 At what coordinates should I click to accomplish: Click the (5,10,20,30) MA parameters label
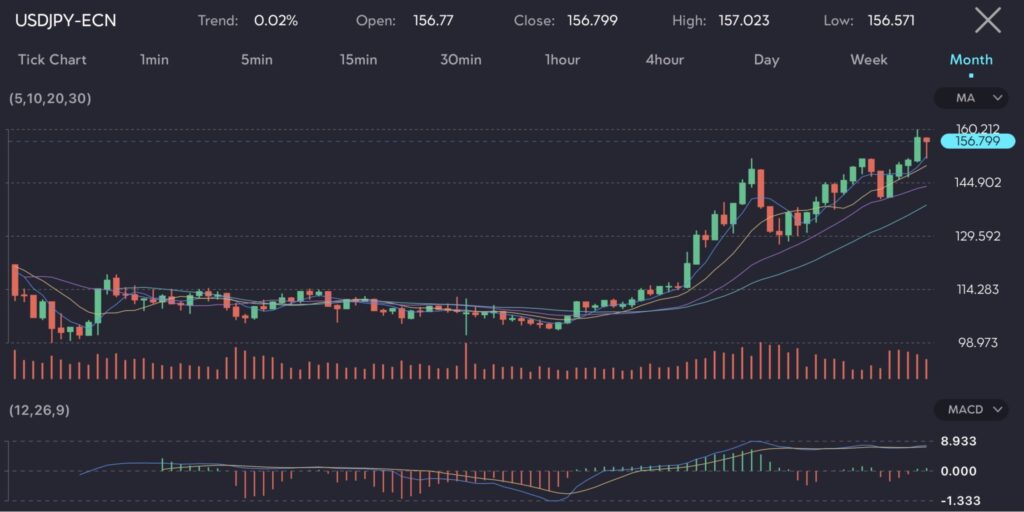tap(49, 99)
